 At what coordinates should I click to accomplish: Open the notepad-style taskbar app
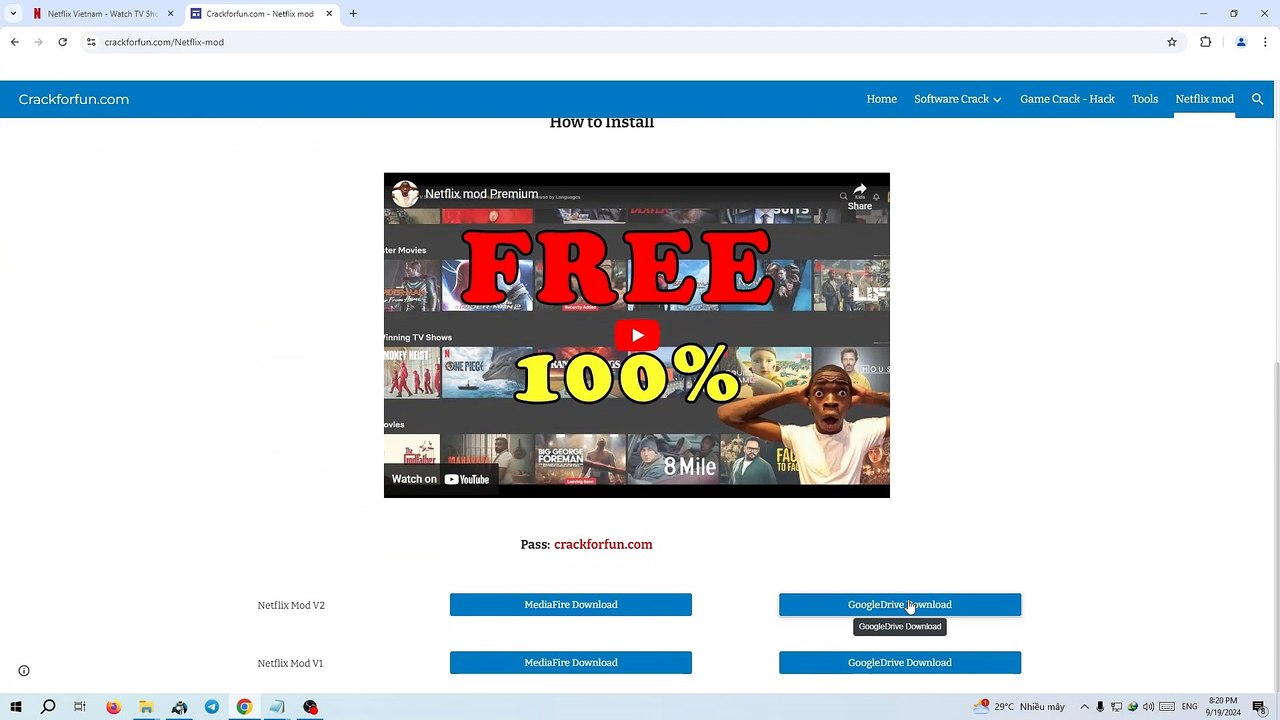click(277, 707)
